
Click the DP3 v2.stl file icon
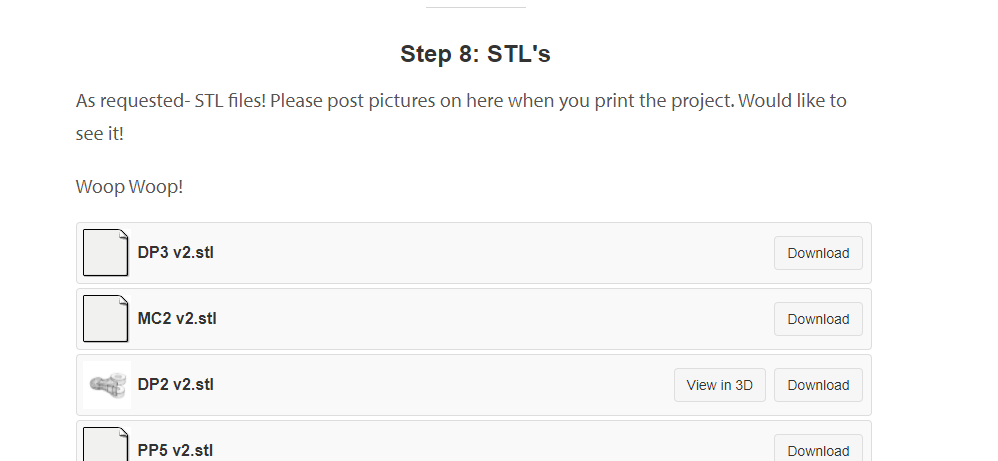tap(105, 253)
